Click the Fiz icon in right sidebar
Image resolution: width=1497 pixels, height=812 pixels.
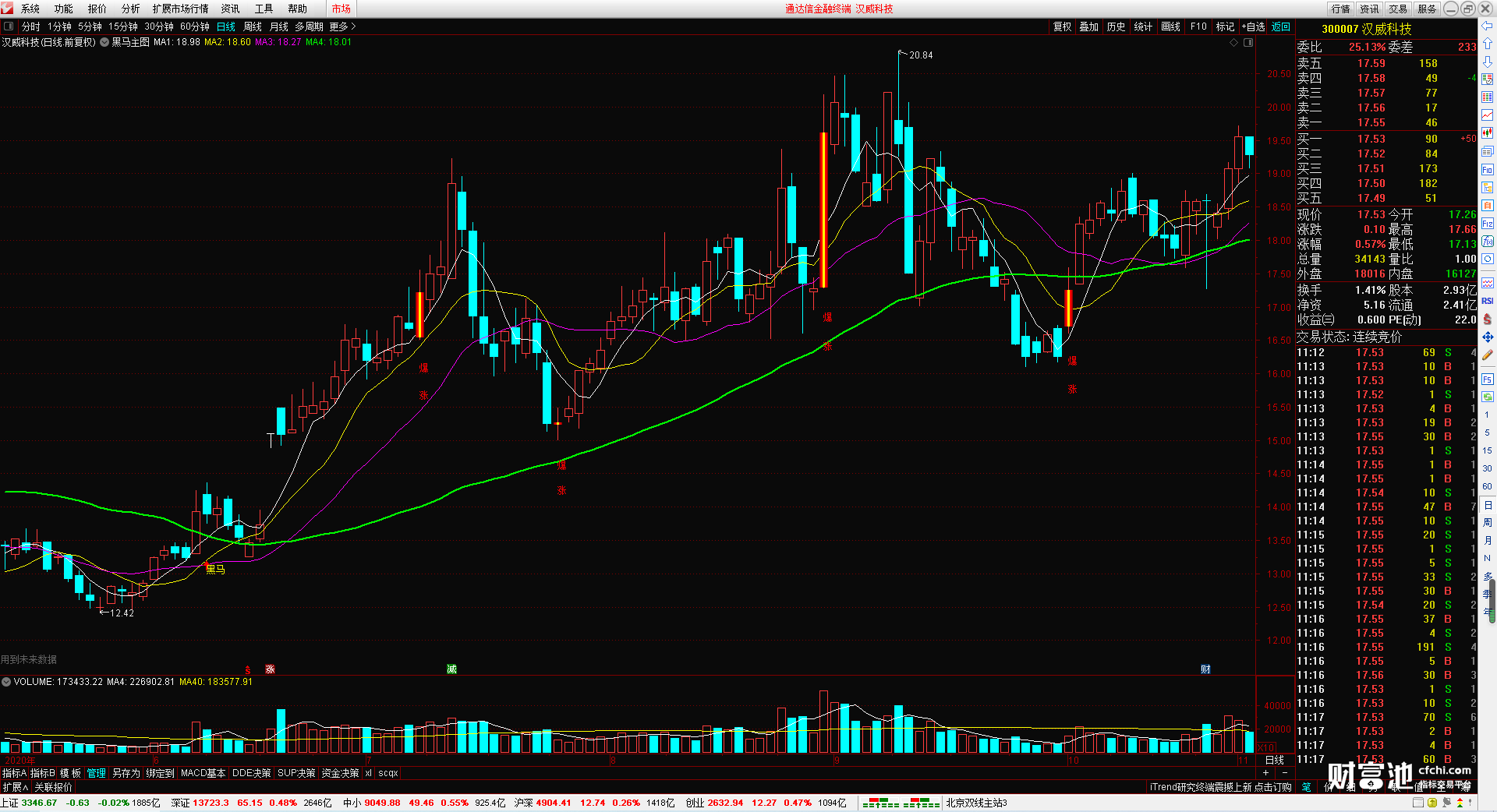(x=1487, y=224)
